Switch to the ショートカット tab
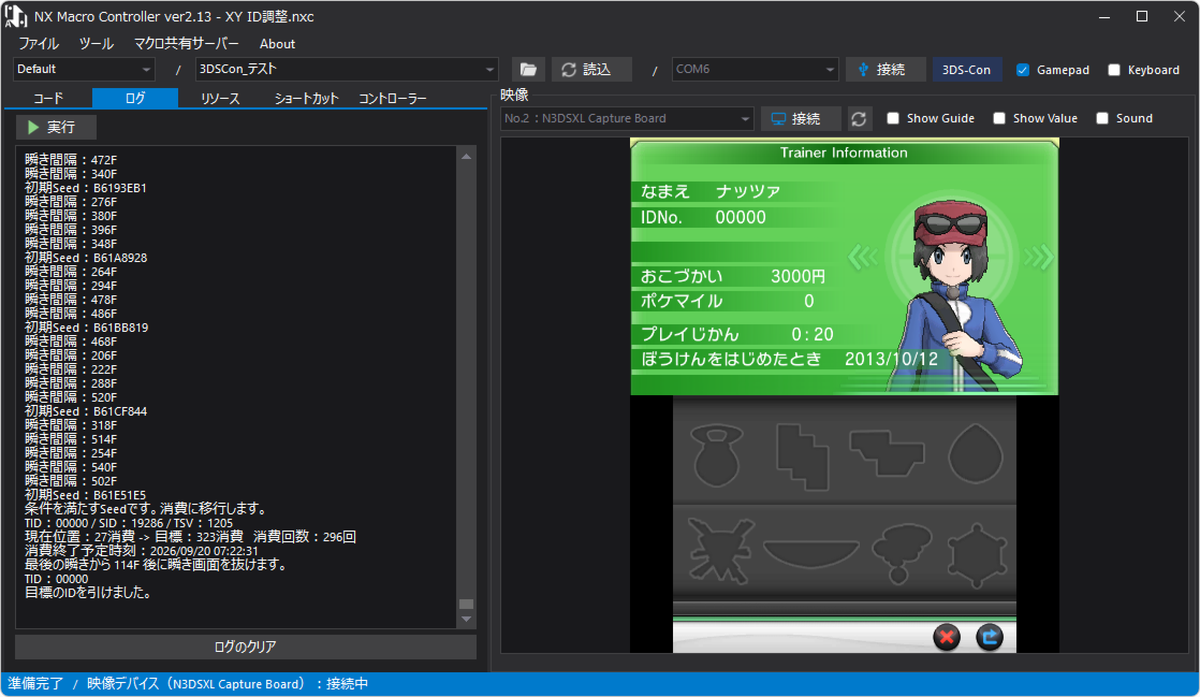Viewport: 1200px width, 697px height. (306, 98)
